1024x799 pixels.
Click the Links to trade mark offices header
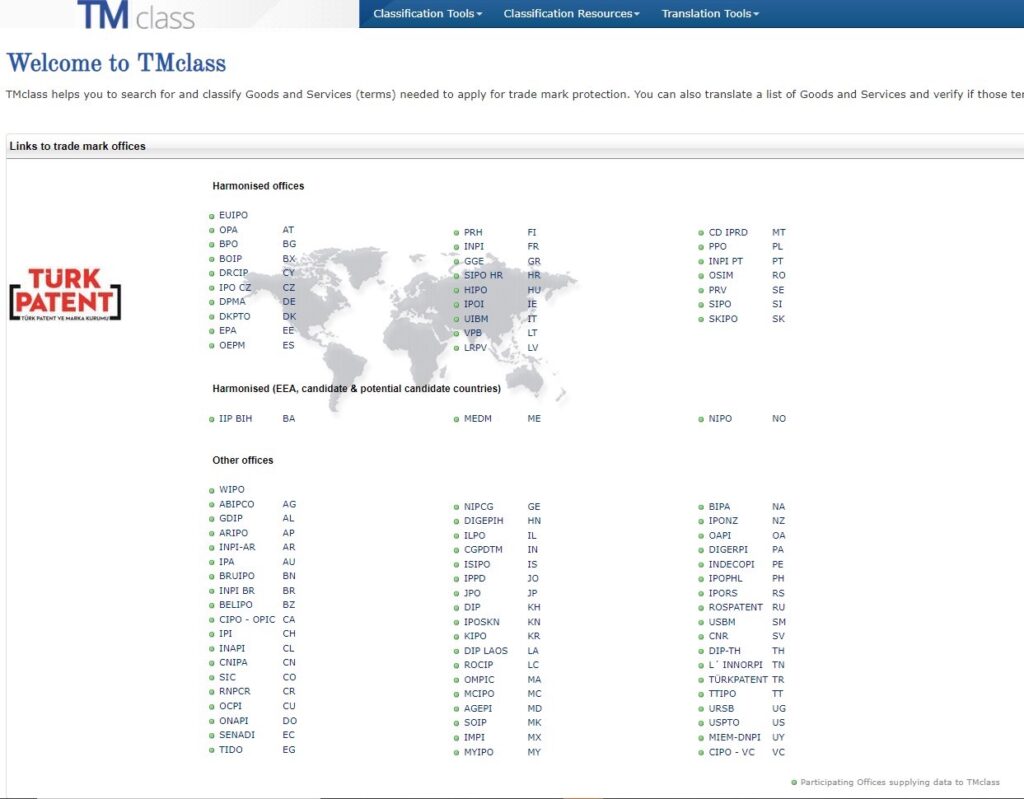[78, 146]
